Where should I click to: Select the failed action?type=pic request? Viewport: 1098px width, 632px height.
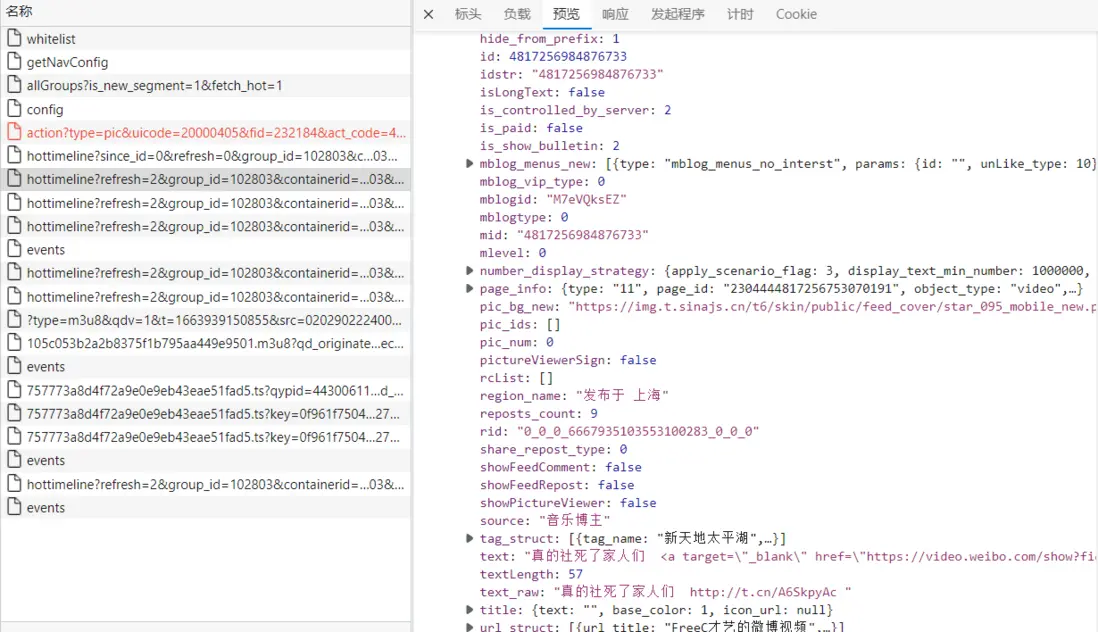(206, 132)
